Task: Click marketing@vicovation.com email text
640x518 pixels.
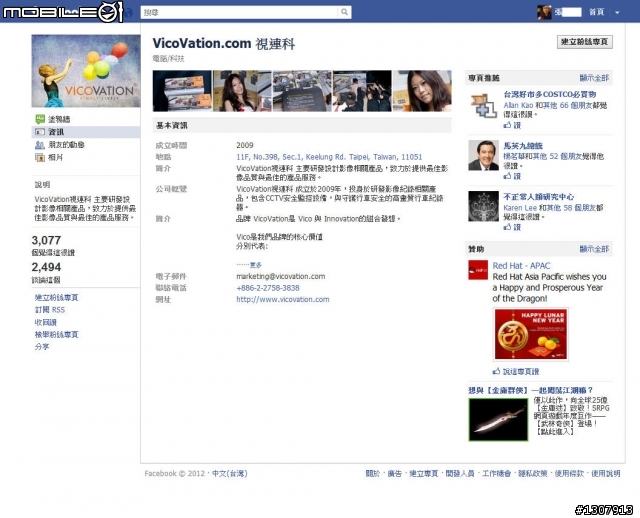Action: click(x=280, y=276)
